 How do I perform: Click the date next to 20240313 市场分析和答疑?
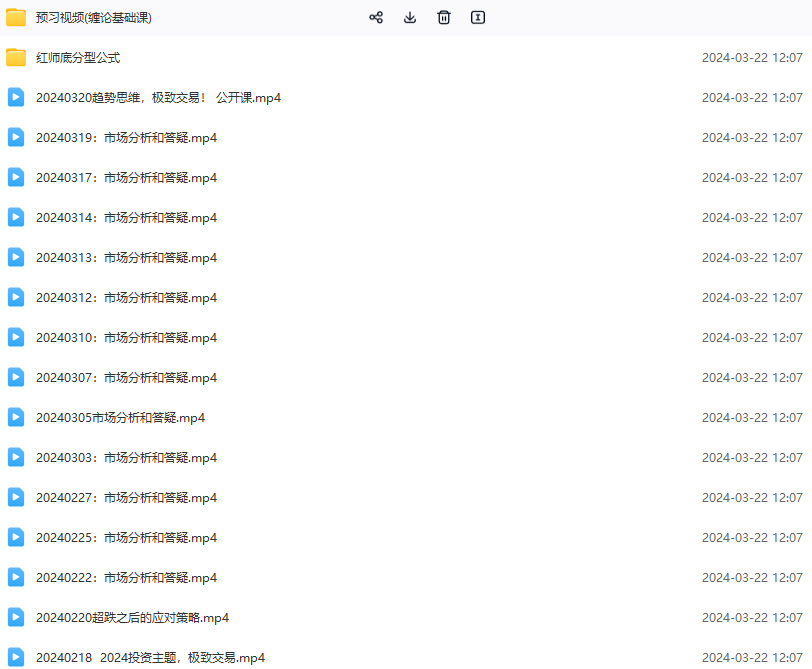coord(752,257)
